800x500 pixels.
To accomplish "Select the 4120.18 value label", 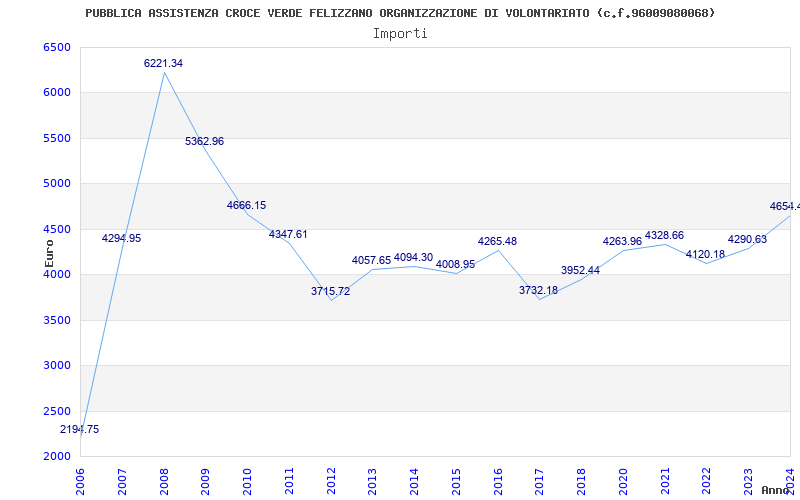I will (706, 254).
